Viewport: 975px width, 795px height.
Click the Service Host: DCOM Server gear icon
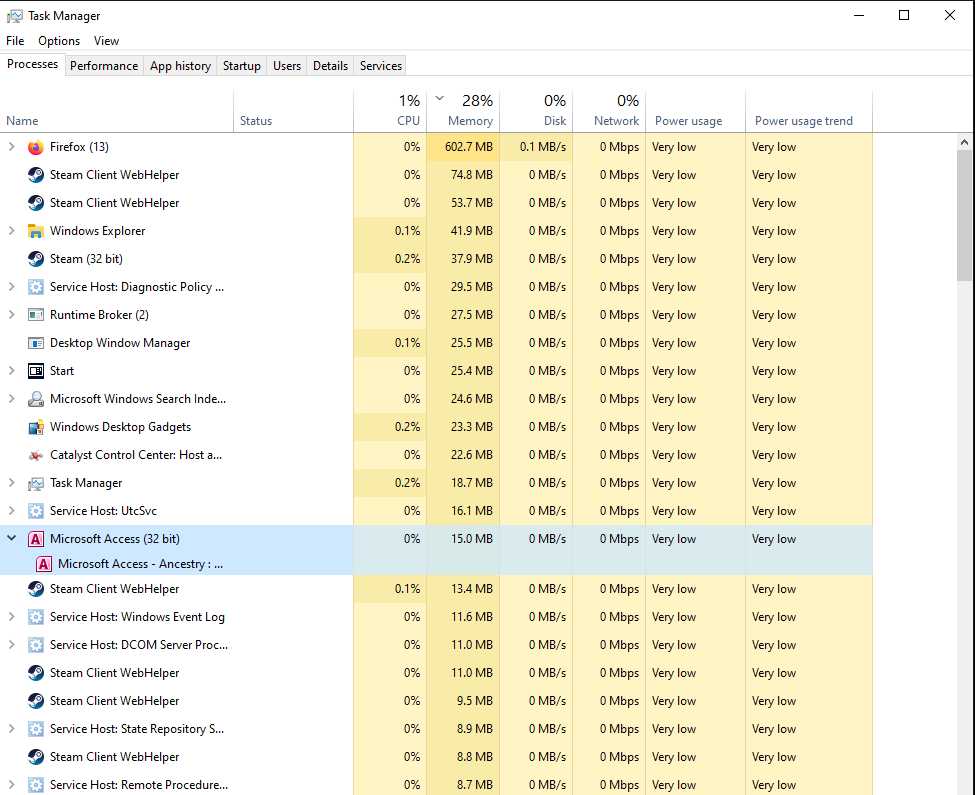tap(35, 645)
